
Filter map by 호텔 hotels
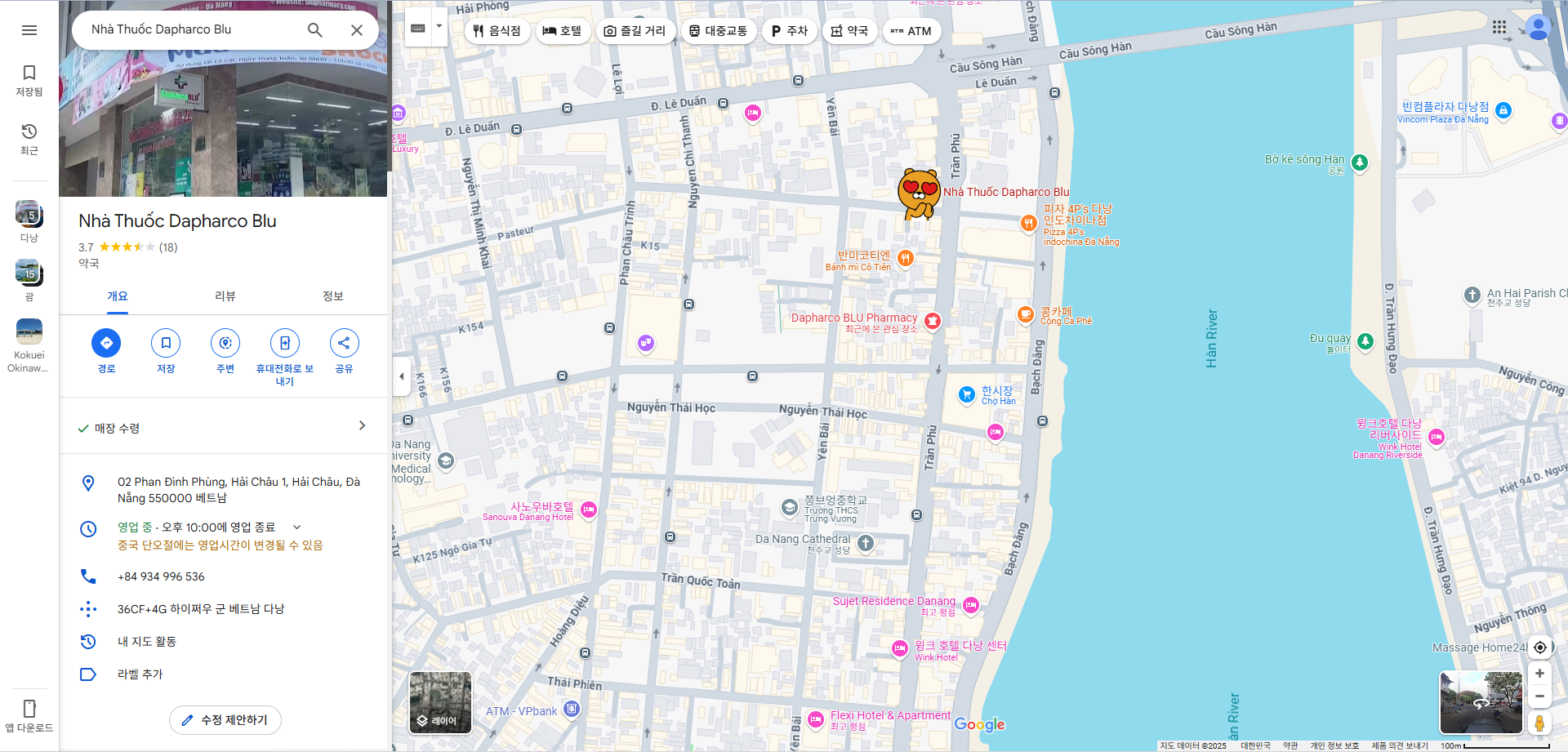pos(563,31)
